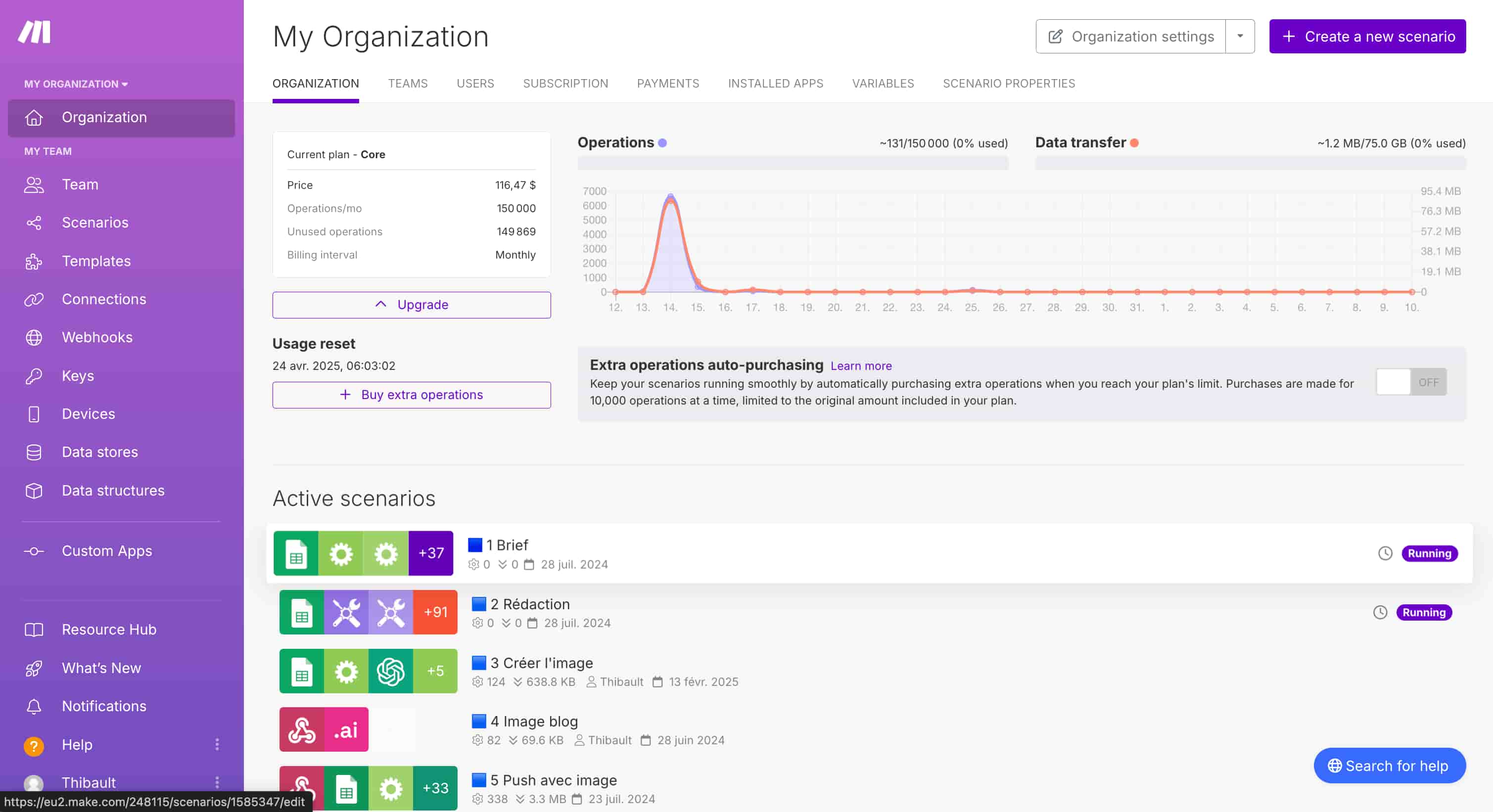This screenshot has height=812, width=1493.
Task: Click the Operations usage progress bar
Action: point(793,163)
